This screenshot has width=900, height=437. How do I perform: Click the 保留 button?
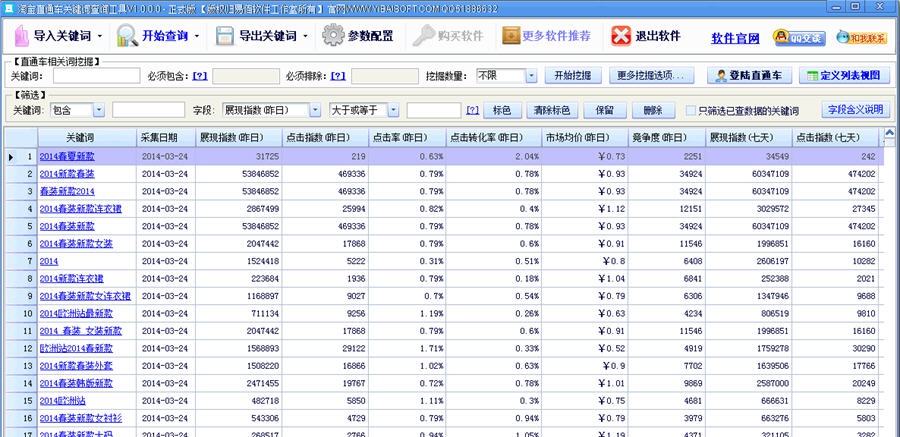(605, 110)
